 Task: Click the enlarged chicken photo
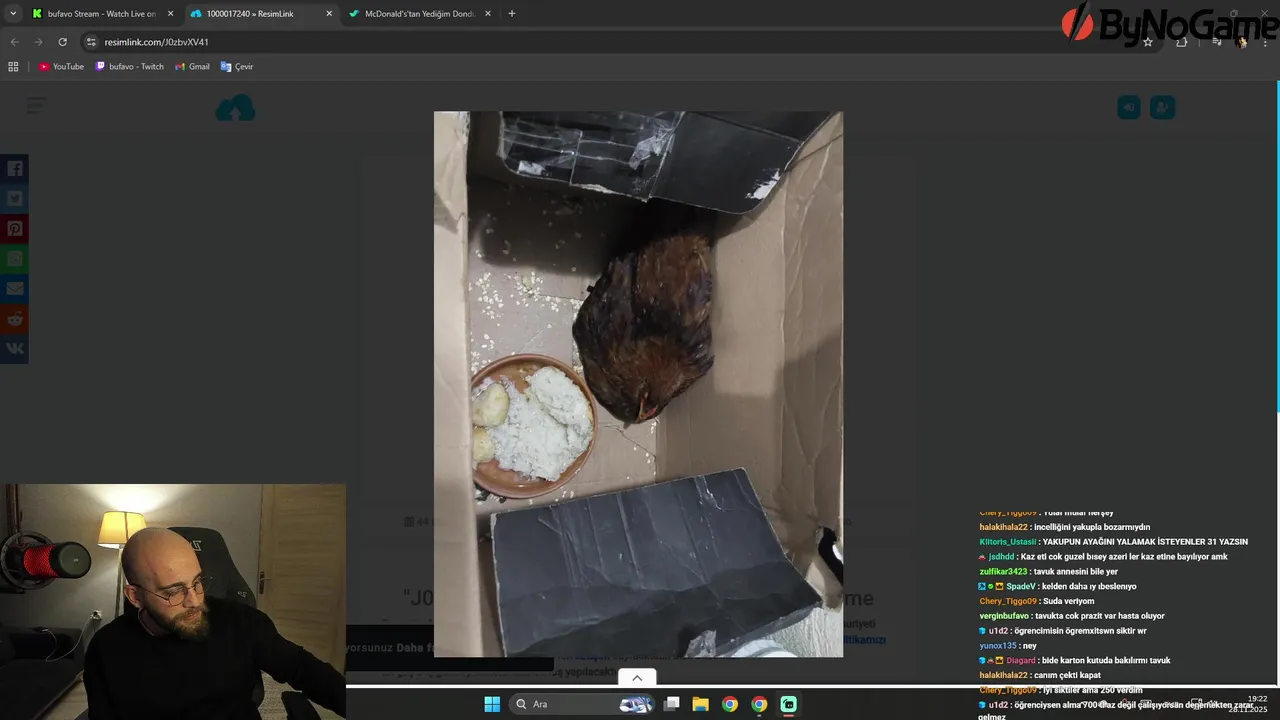pyautogui.click(x=638, y=384)
